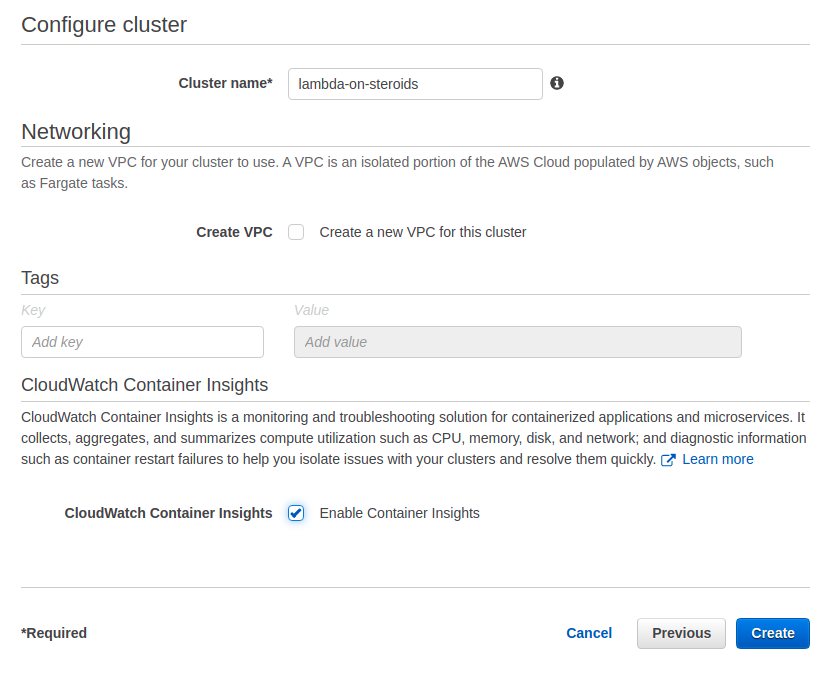
Task: Click the info icon beside Cluster name
Action: [557, 83]
